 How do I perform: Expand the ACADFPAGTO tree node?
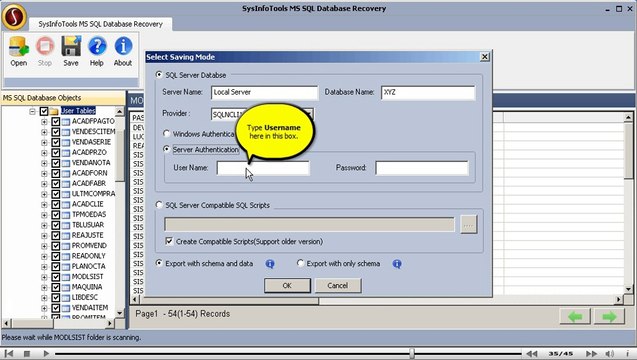pyautogui.click(x=44, y=121)
